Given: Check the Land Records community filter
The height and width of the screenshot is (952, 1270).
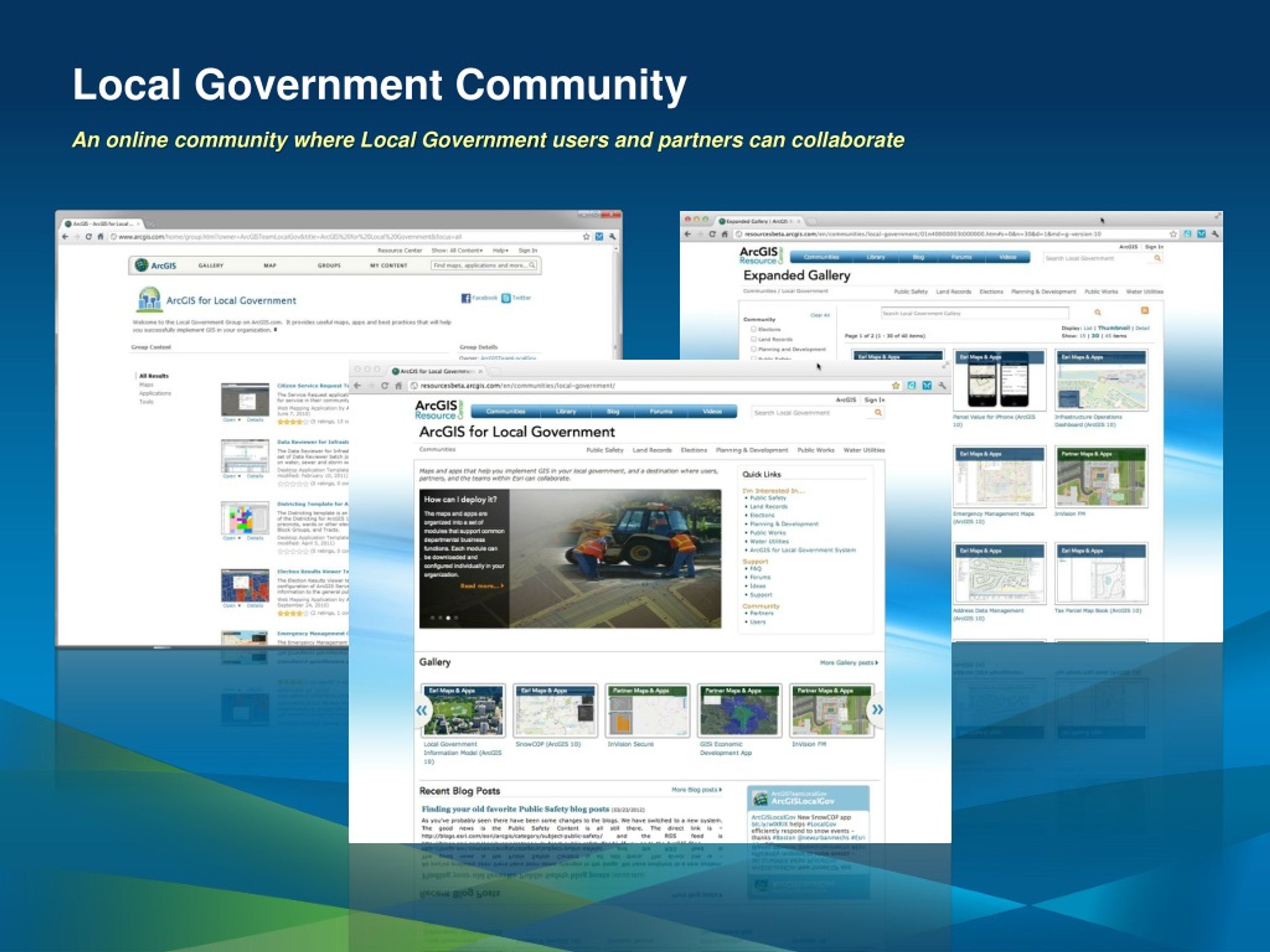Looking at the screenshot, I should [x=753, y=339].
